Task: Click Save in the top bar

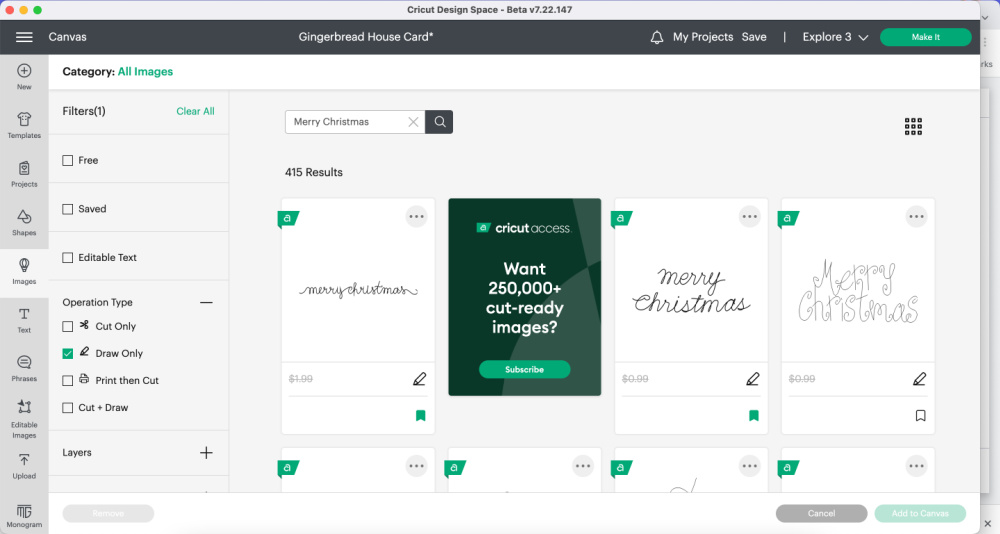Action: (754, 37)
